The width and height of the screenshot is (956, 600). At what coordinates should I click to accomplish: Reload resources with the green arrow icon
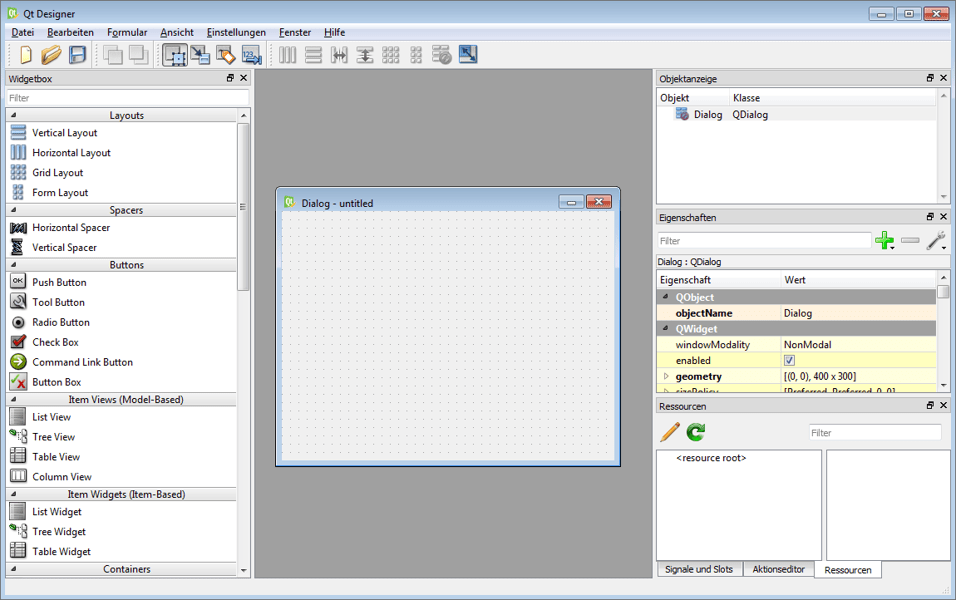[x=696, y=432]
